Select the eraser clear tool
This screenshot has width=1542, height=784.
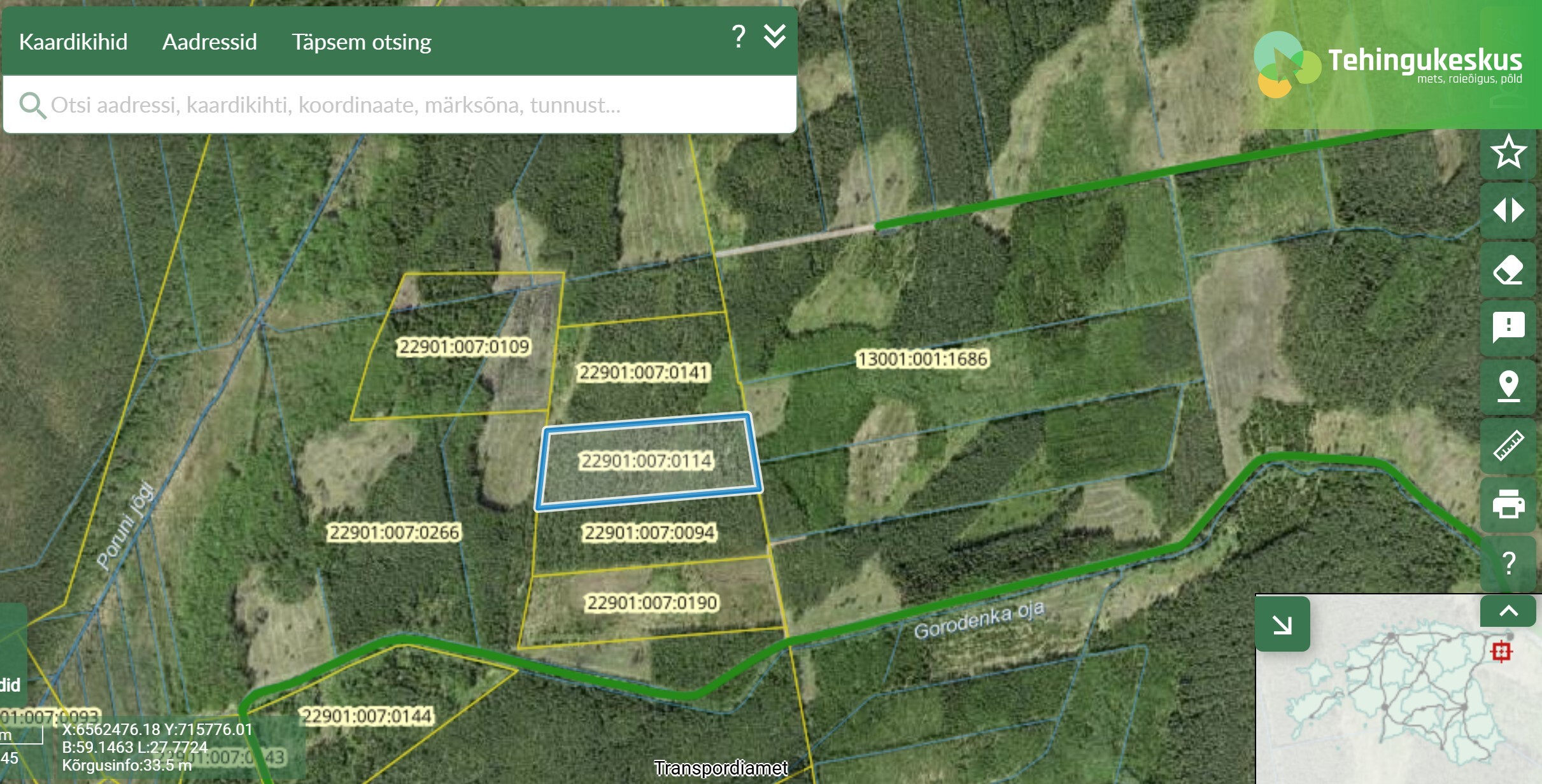[1508, 269]
